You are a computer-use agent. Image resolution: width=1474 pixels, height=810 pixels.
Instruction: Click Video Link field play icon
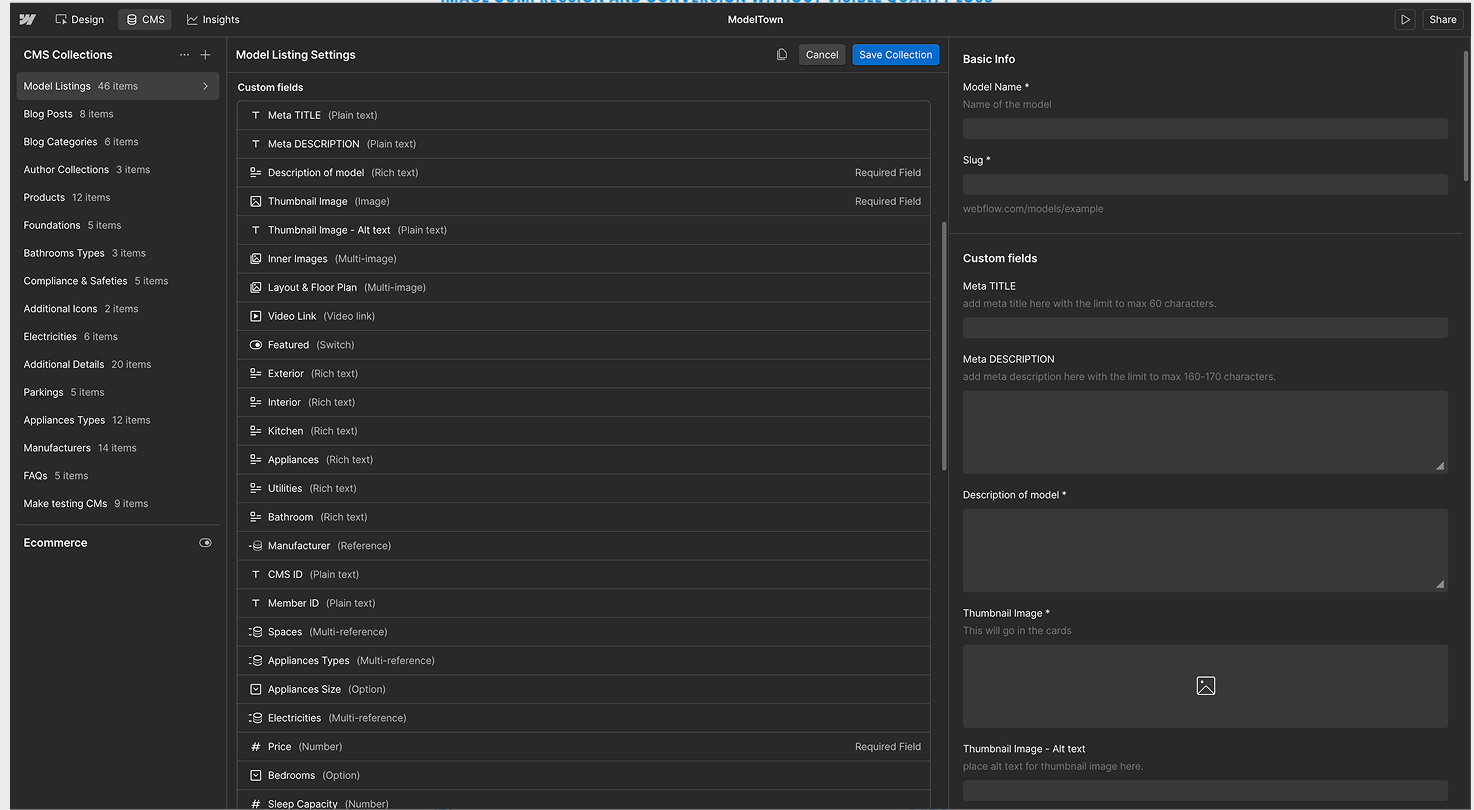255,316
